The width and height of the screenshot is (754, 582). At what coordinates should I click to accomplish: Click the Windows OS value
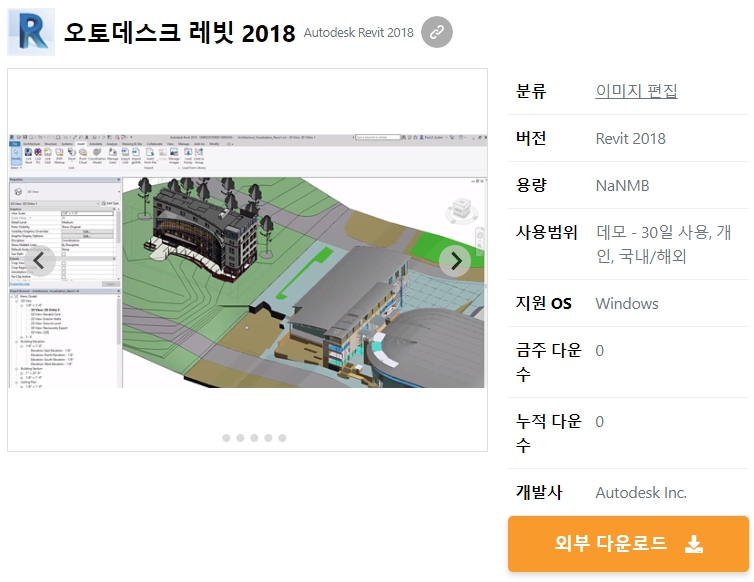[627, 304]
